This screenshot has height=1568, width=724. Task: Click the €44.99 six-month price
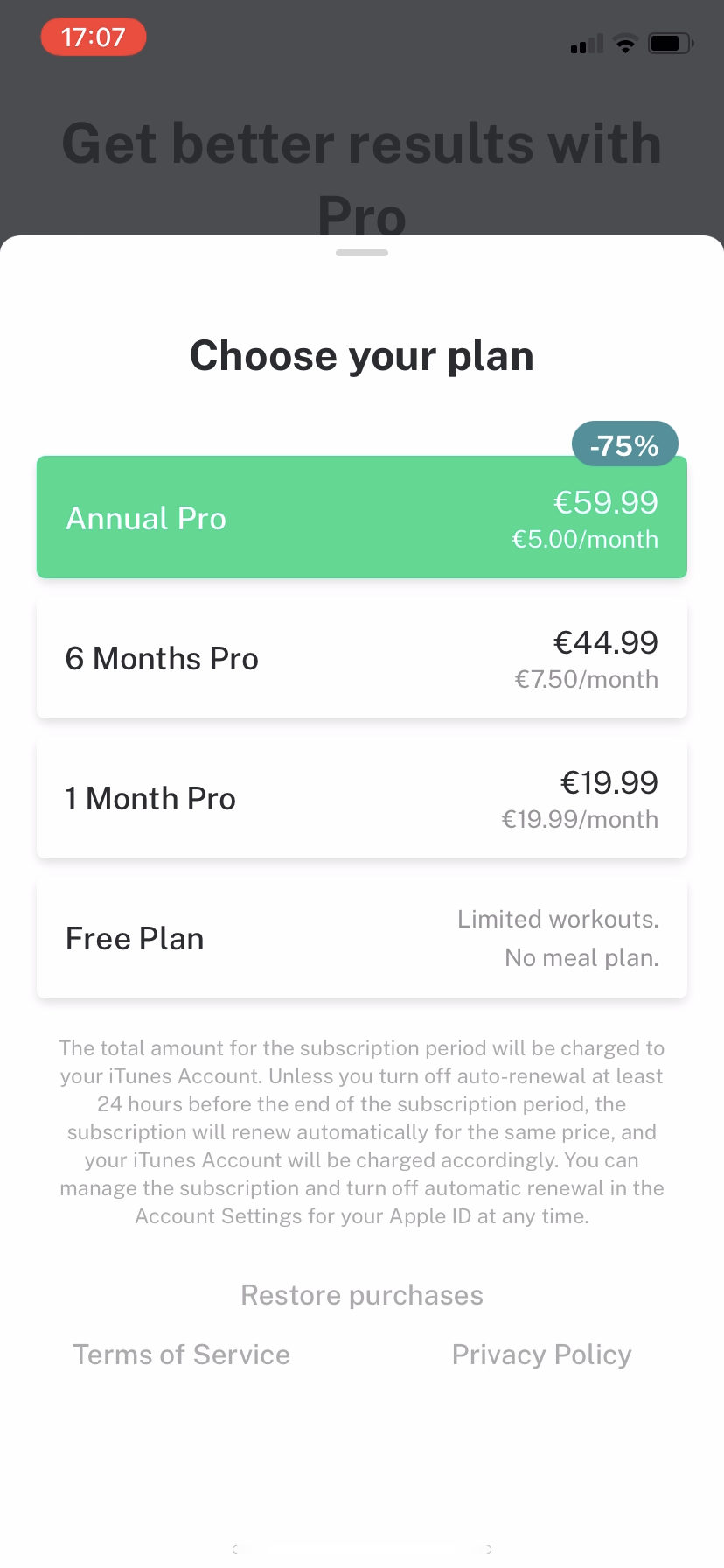pyautogui.click(x=606, y=642)
